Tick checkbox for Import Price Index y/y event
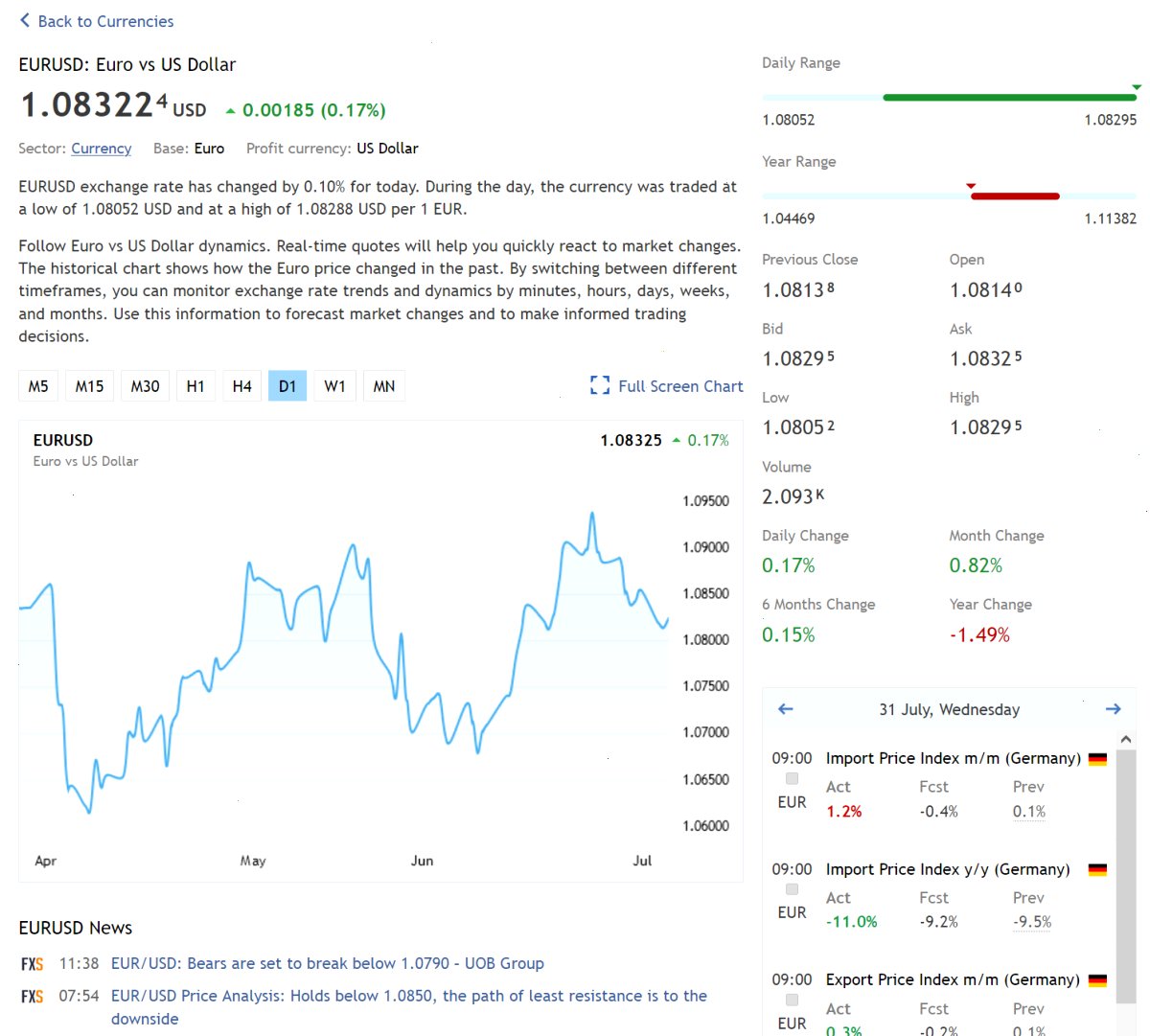Image resolution: width=1150 pixels, height=1036 pixels. 792,889
